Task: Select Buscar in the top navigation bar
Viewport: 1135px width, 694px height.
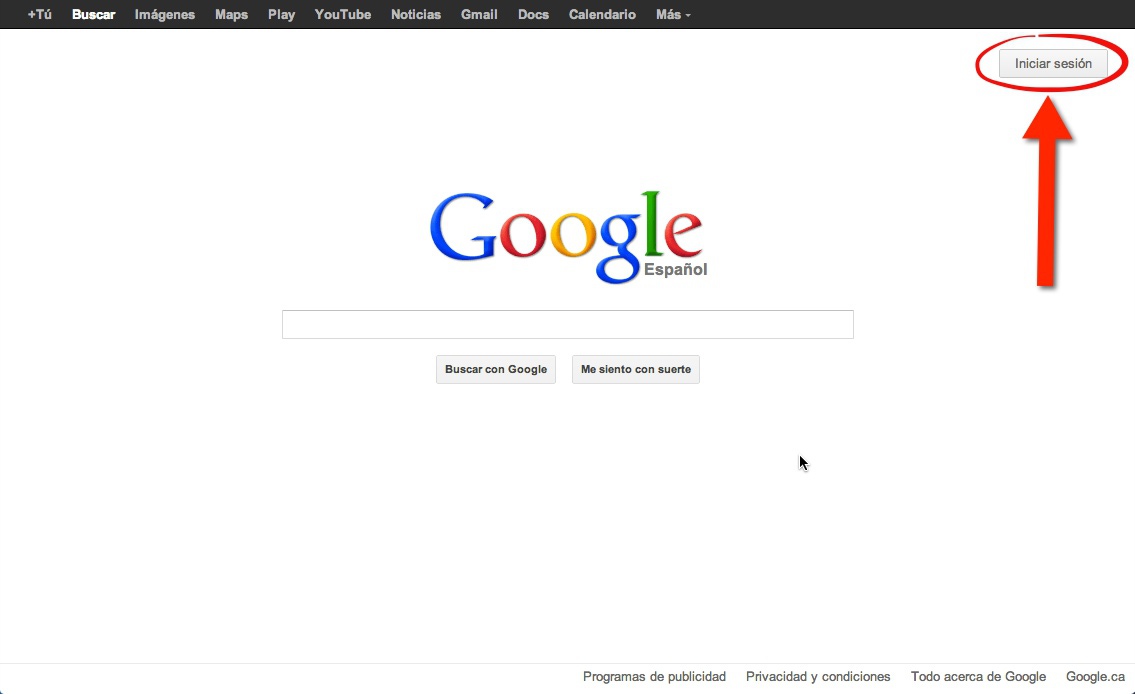Action: coord(93,15)
